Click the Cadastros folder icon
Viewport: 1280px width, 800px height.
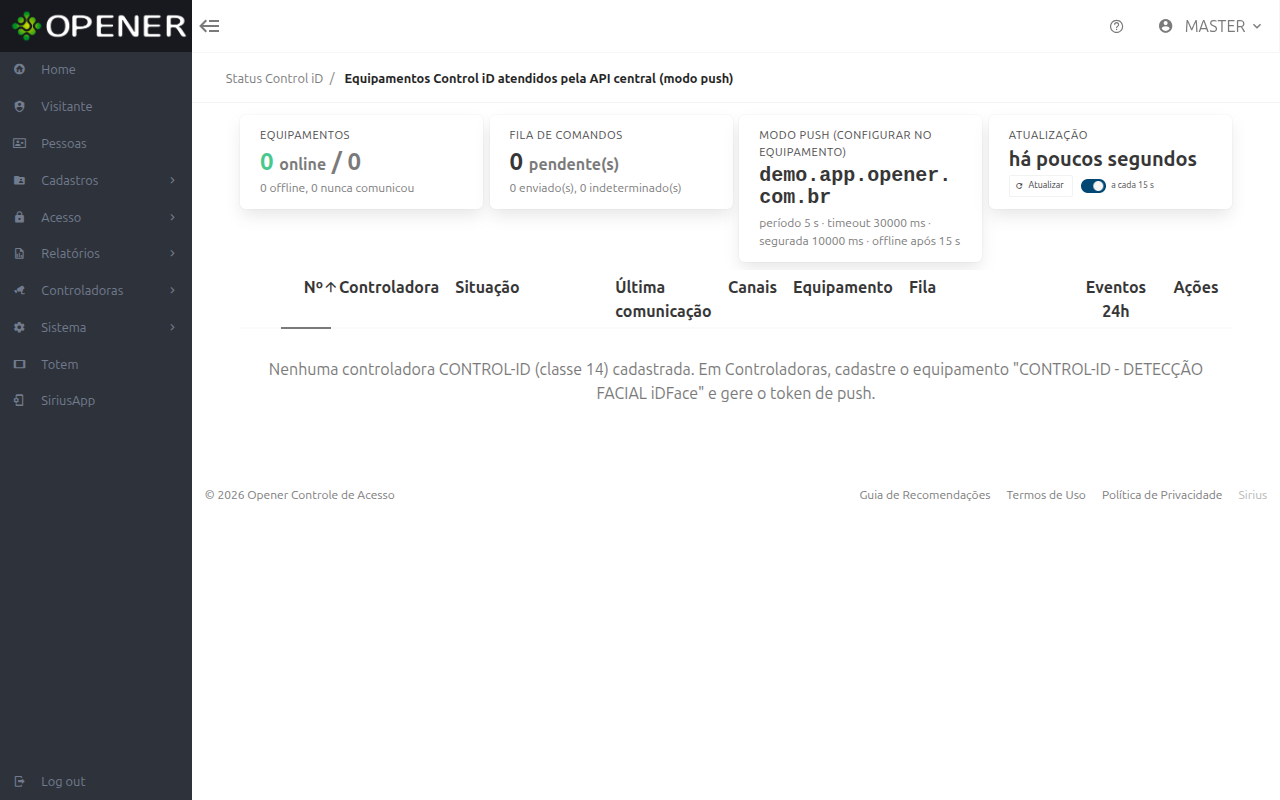20,180
